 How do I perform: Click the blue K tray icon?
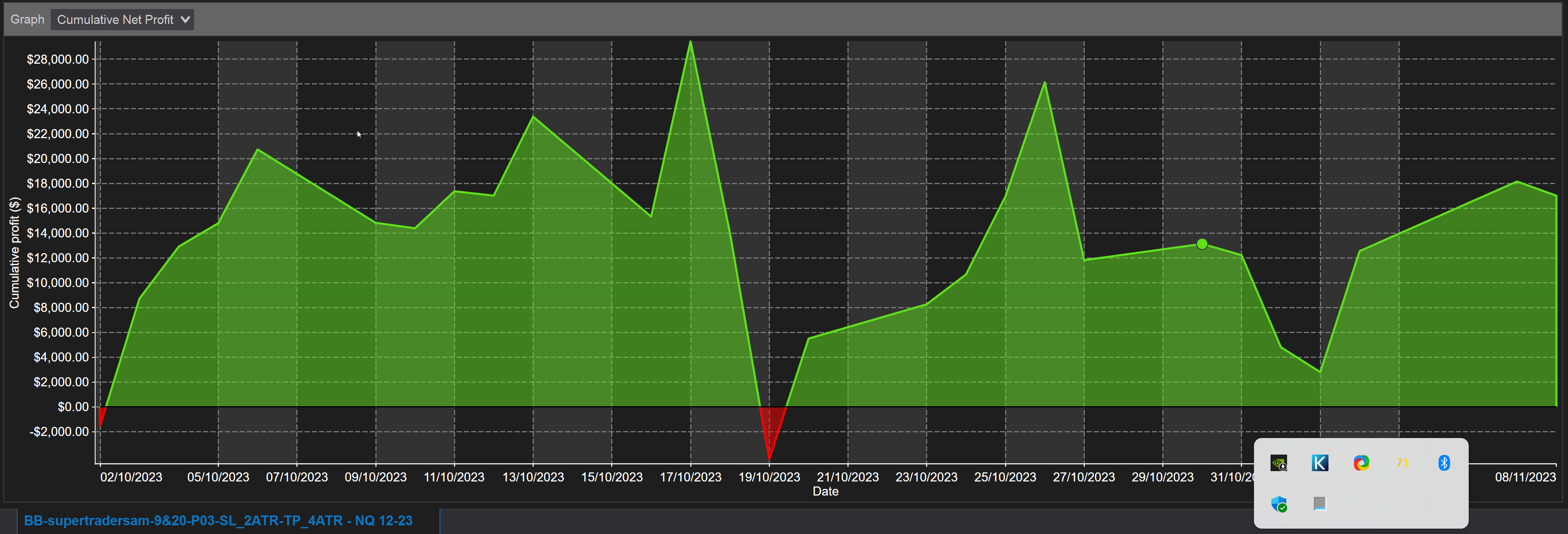1320,463
